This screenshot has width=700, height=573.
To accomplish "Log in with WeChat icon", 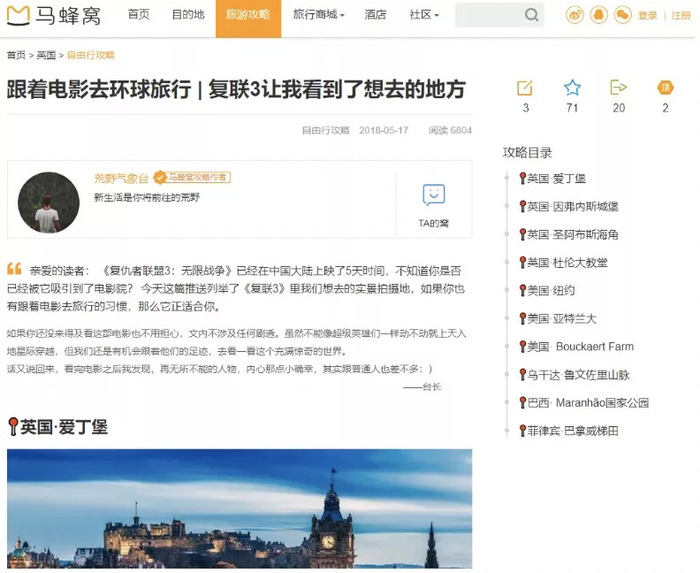I will click(622, 15).
